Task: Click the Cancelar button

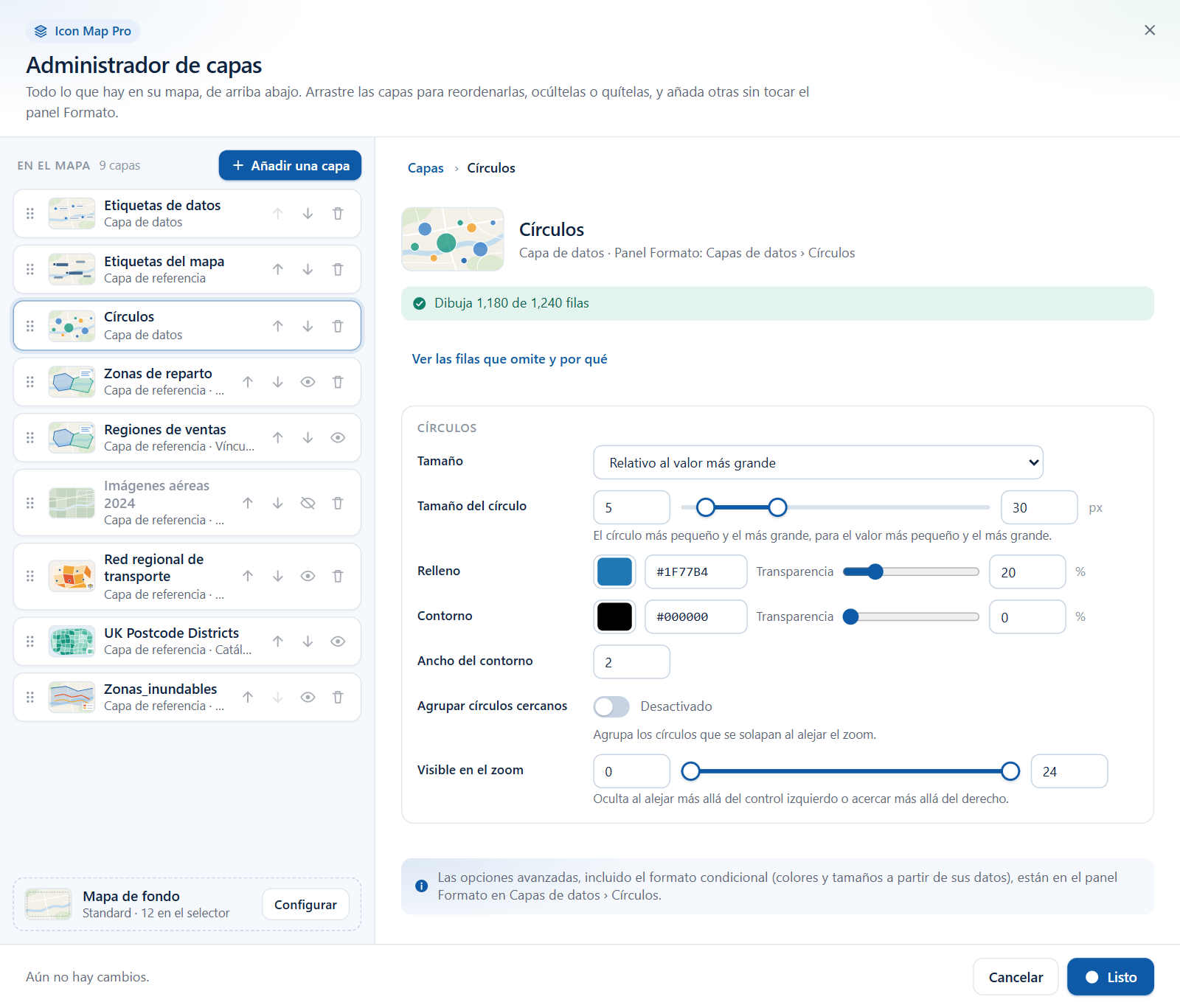Action: click(x=1016, y=977)
